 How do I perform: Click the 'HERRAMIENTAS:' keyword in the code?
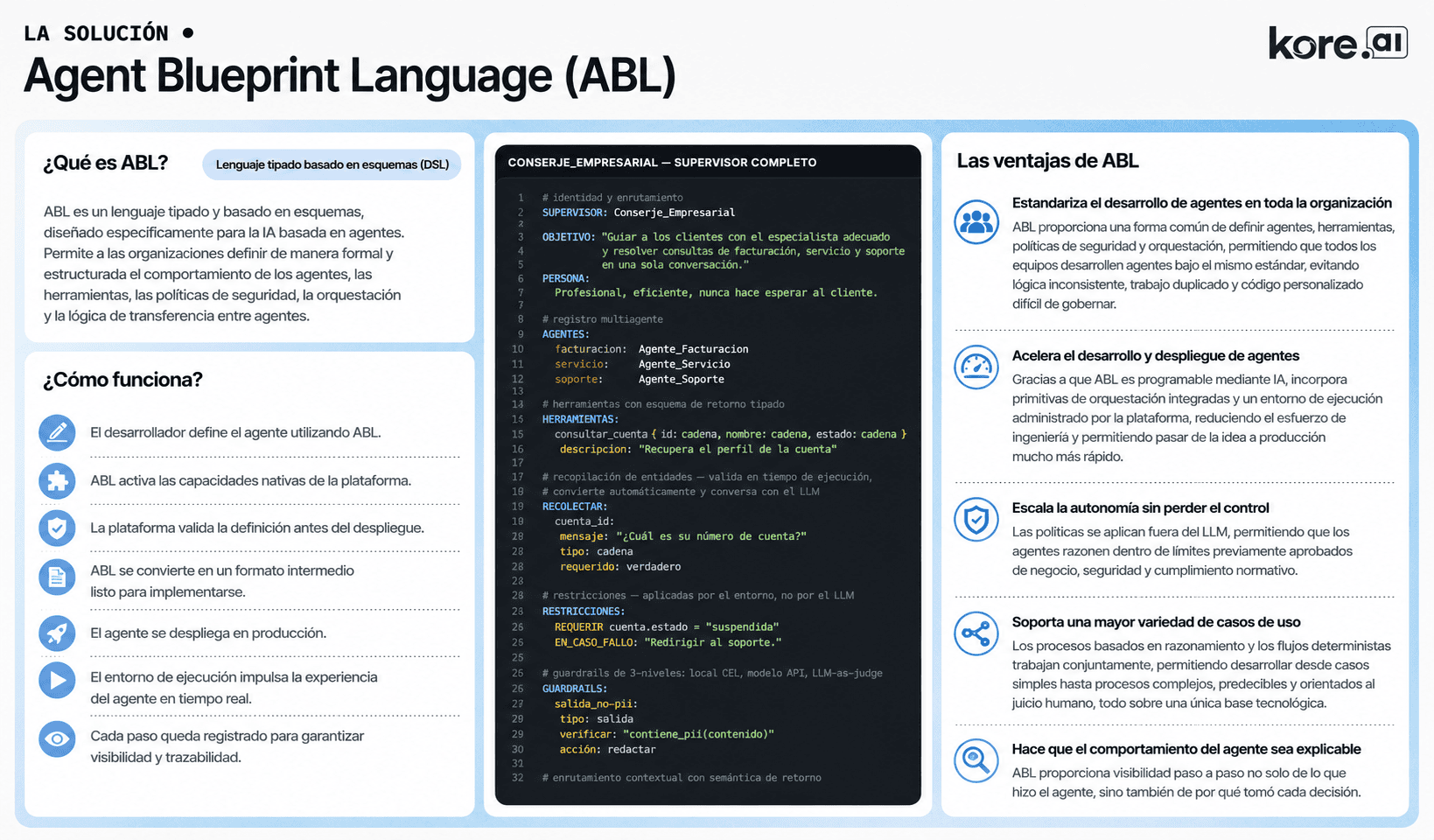pyautogui.click(x=580, y=419)
